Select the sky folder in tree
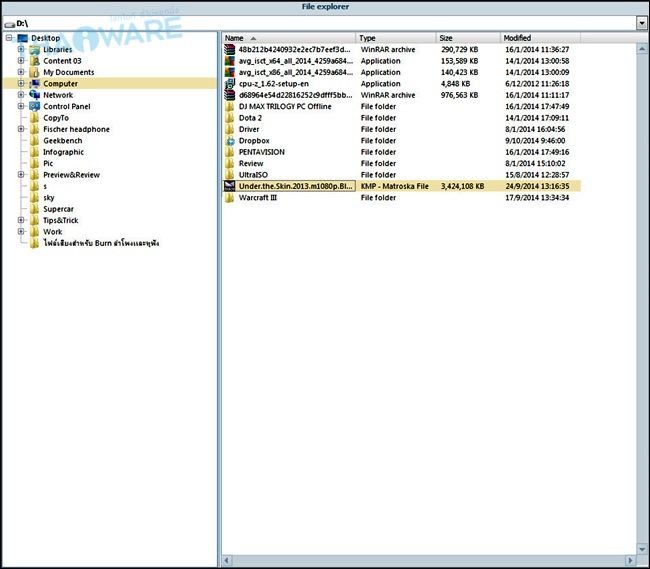Image resolution: width=650 pixels, height=569 pixels. tap(49, 198)
